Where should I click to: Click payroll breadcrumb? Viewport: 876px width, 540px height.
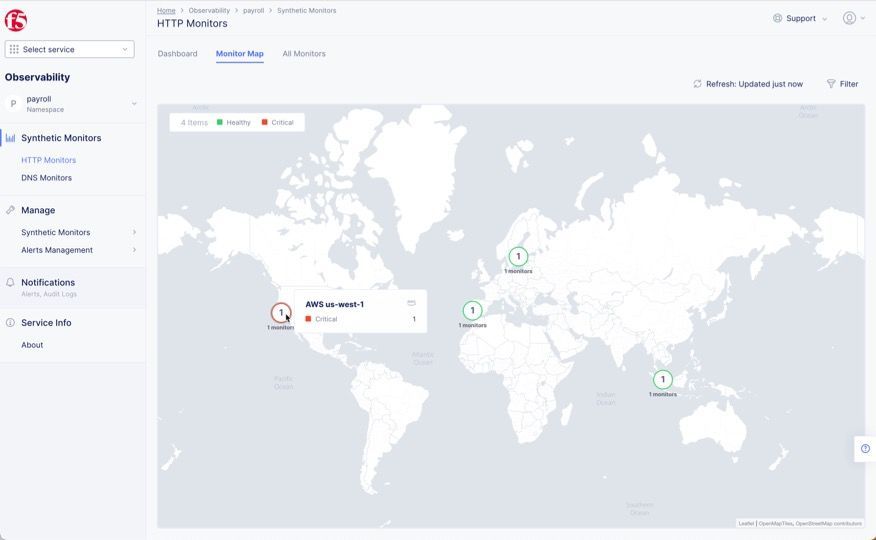tap(254, 11)
